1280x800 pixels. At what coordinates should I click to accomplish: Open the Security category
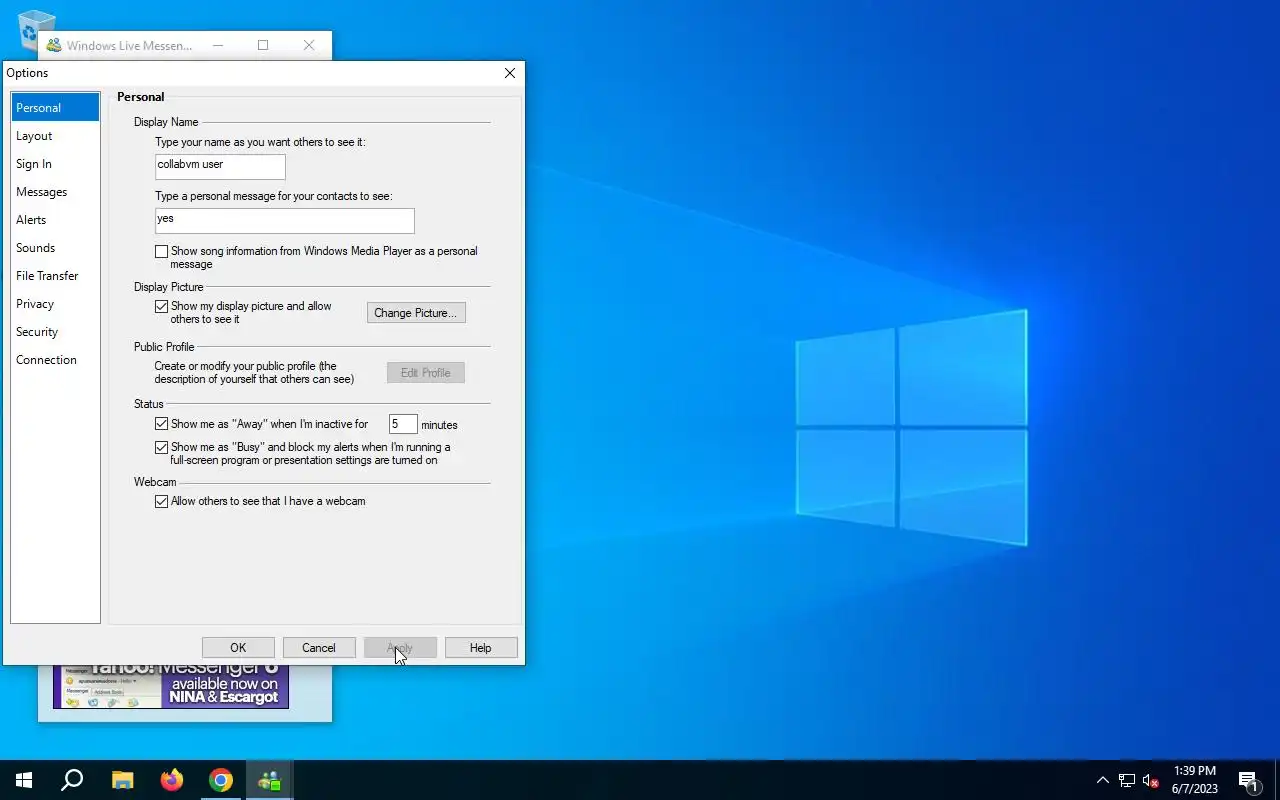pos(55,332)
